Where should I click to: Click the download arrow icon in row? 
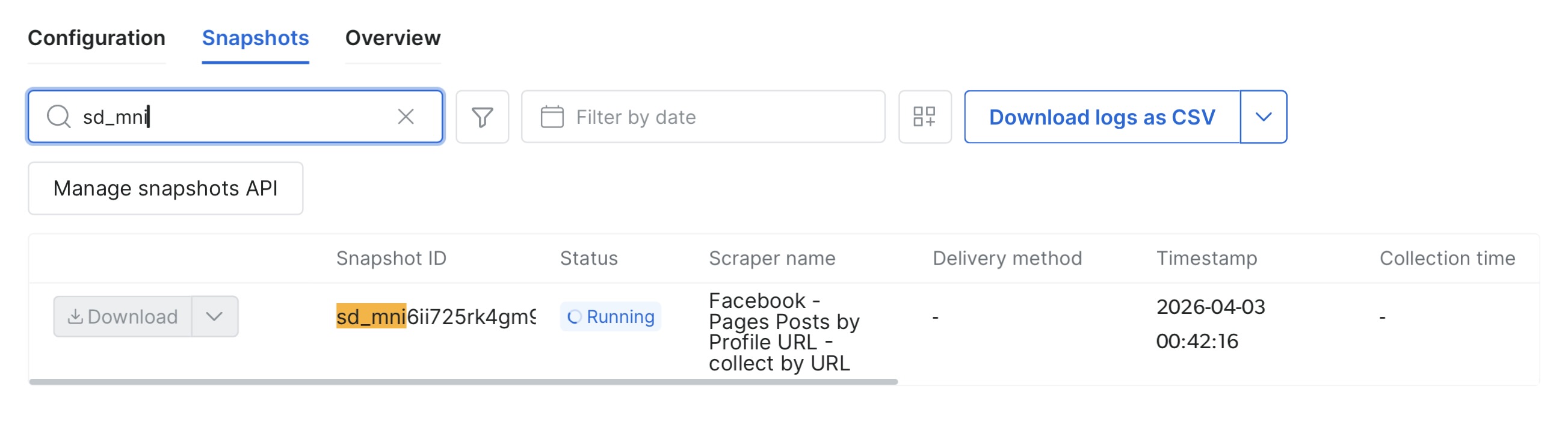tap(75, 317)
